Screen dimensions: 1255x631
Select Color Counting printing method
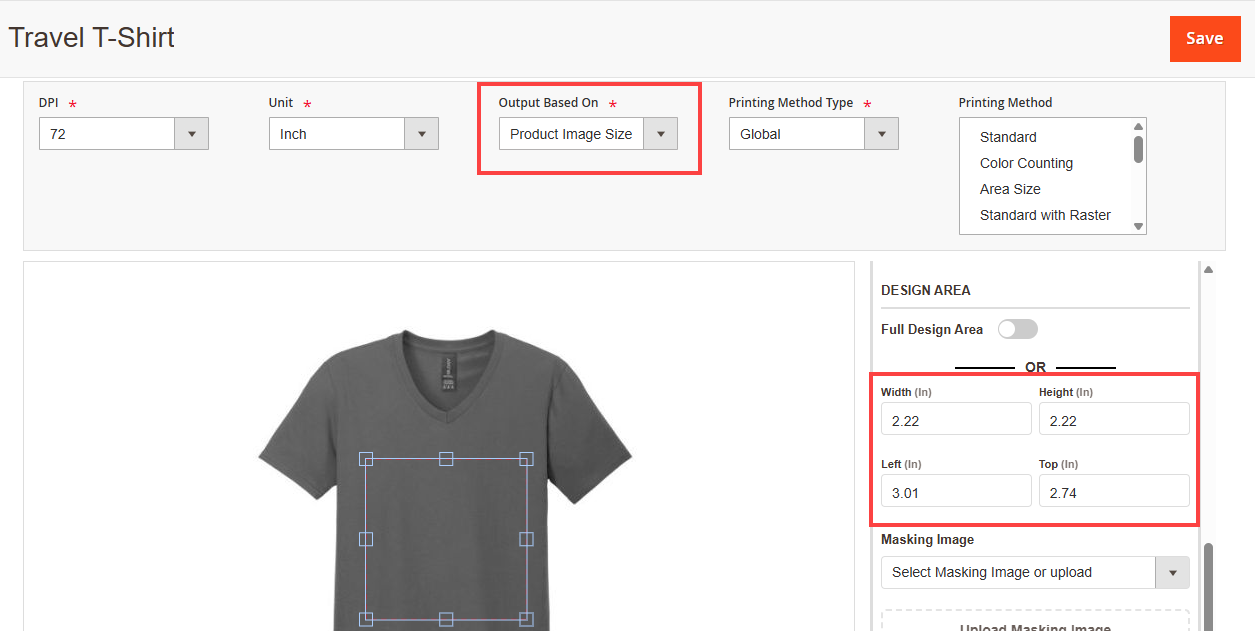[1026, 163]
